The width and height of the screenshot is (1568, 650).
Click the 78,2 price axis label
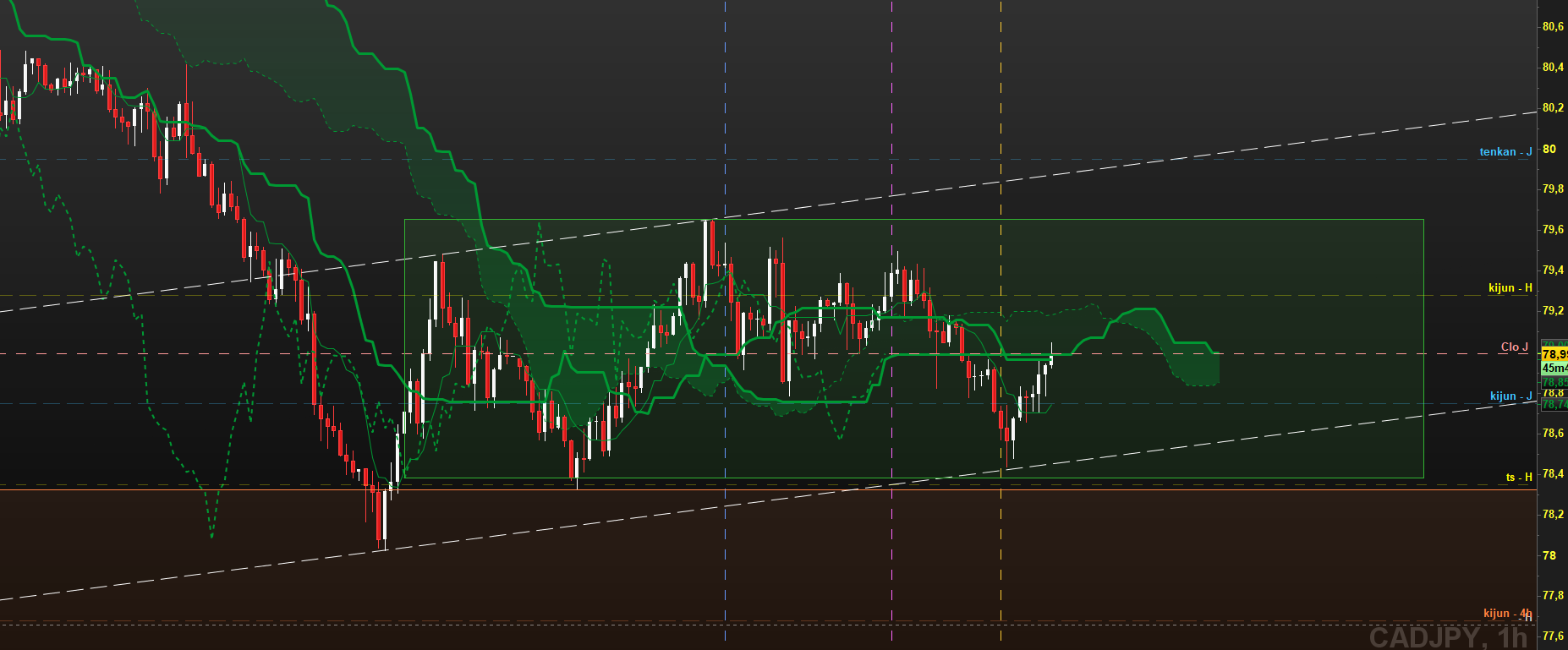(1553, 515)
